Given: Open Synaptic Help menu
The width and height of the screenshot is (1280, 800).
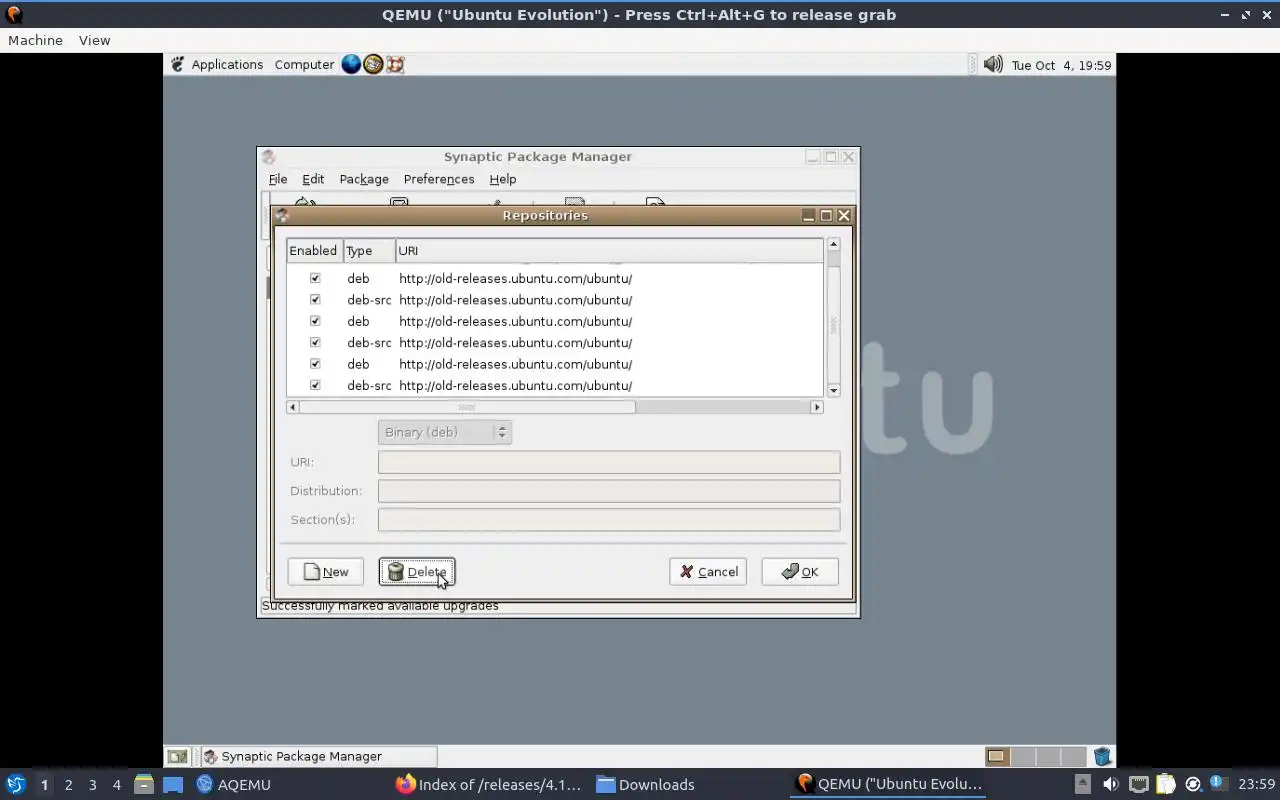Looking at the screenshot, I should (x=503, y=179).
